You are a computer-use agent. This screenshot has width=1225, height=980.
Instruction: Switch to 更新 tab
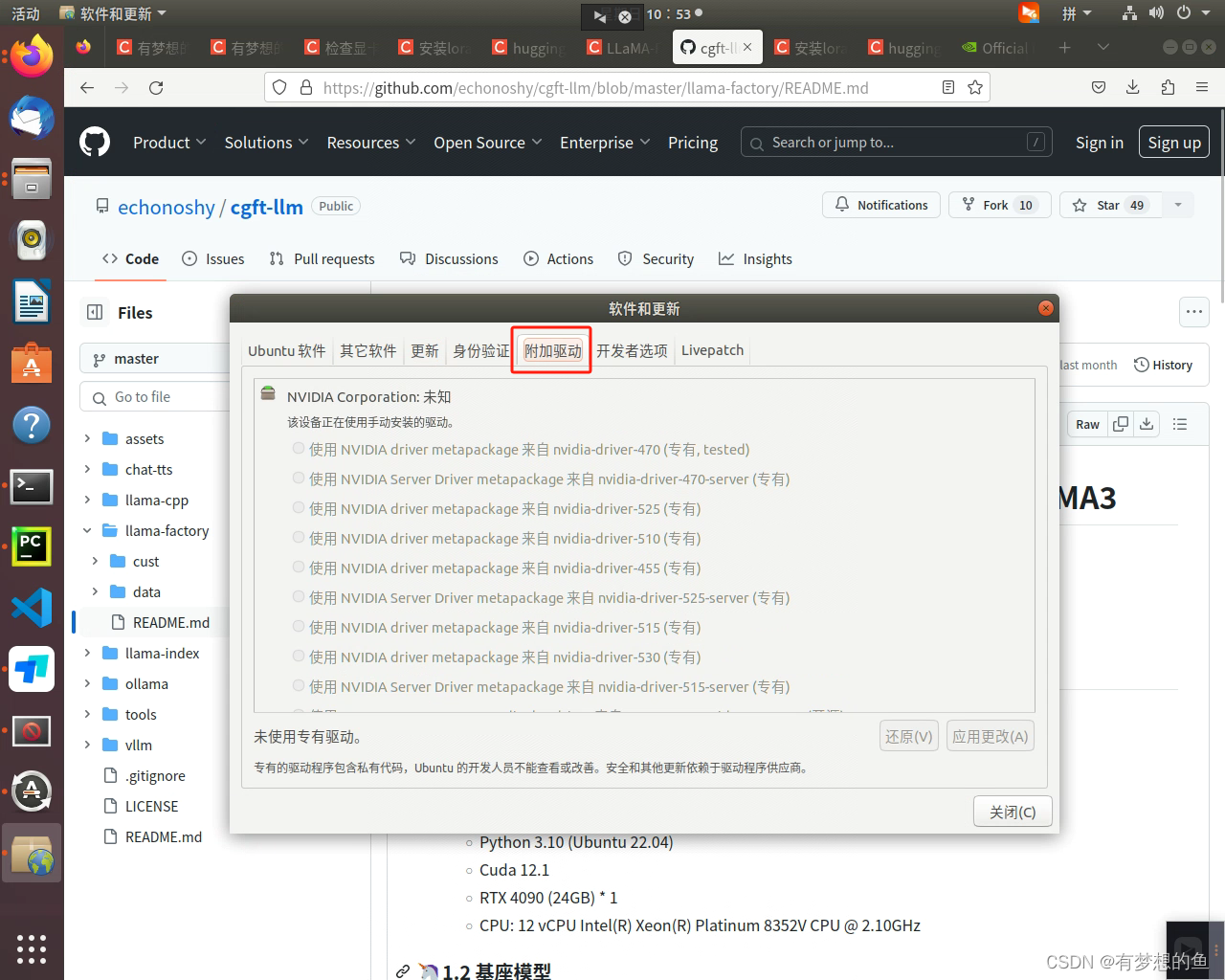click(x=424, y=350)
